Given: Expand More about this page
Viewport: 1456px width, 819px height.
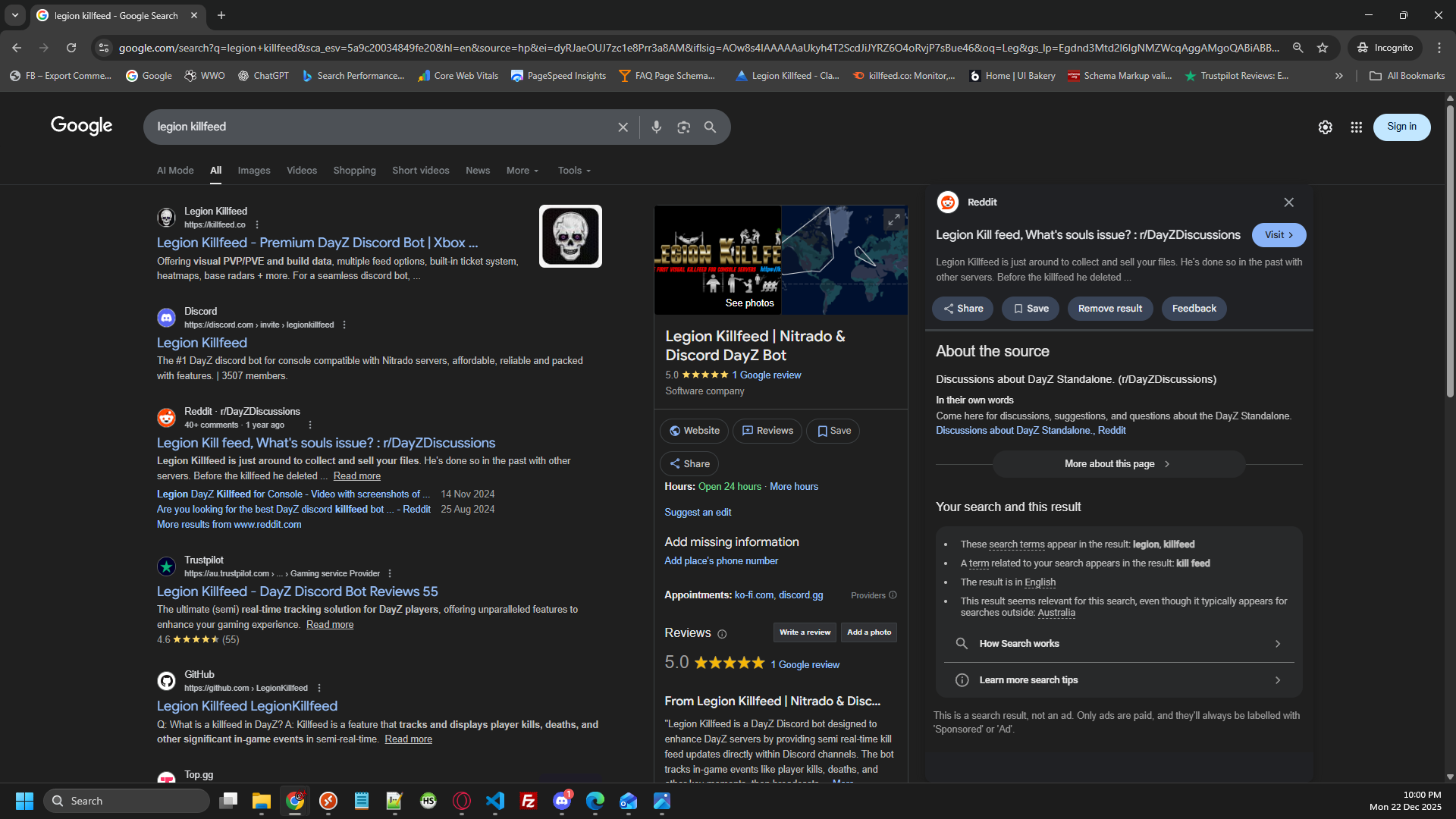Looking at the screenshot, I should 1119,464.
